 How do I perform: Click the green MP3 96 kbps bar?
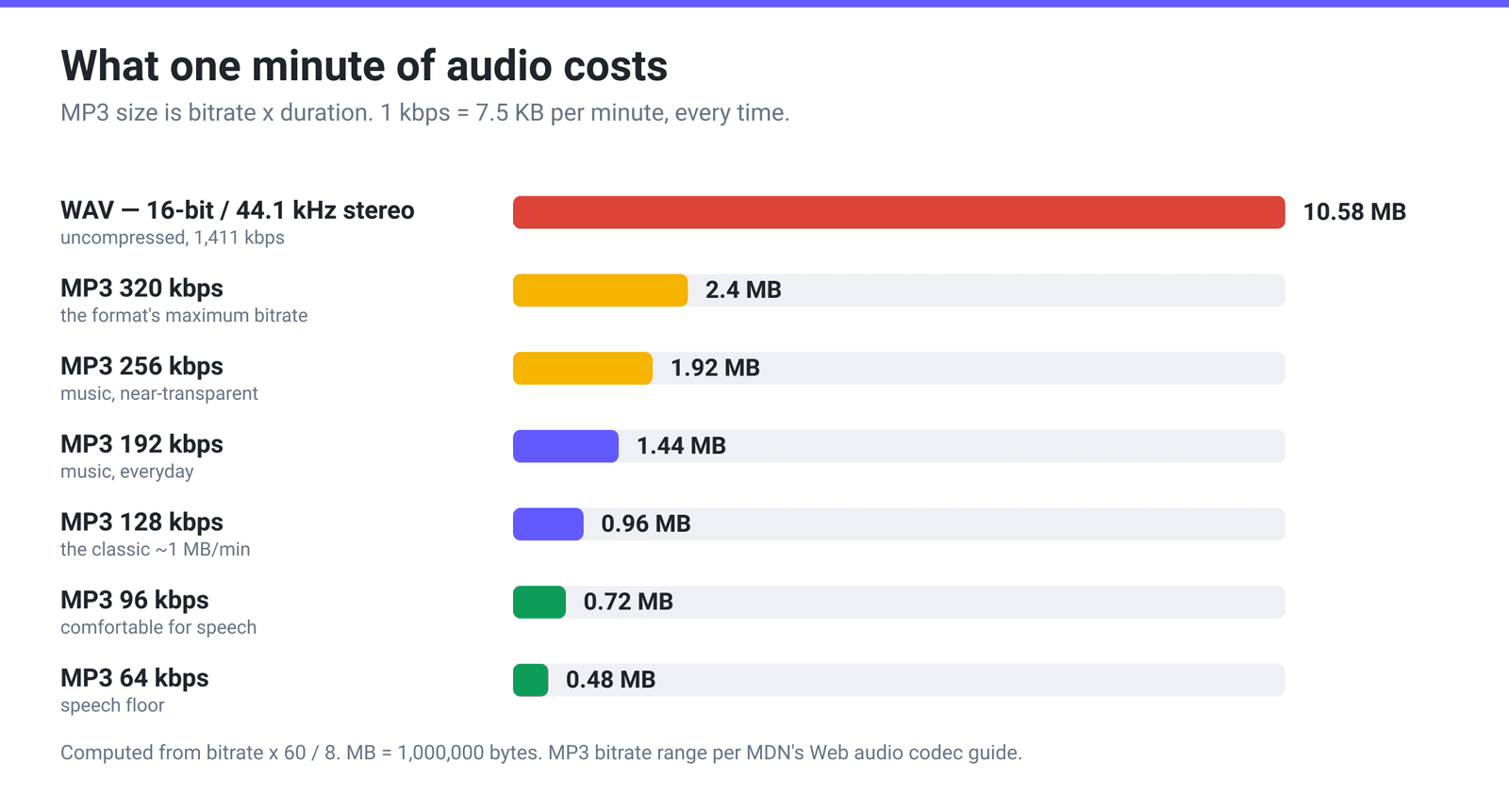(x=539, y=603)
